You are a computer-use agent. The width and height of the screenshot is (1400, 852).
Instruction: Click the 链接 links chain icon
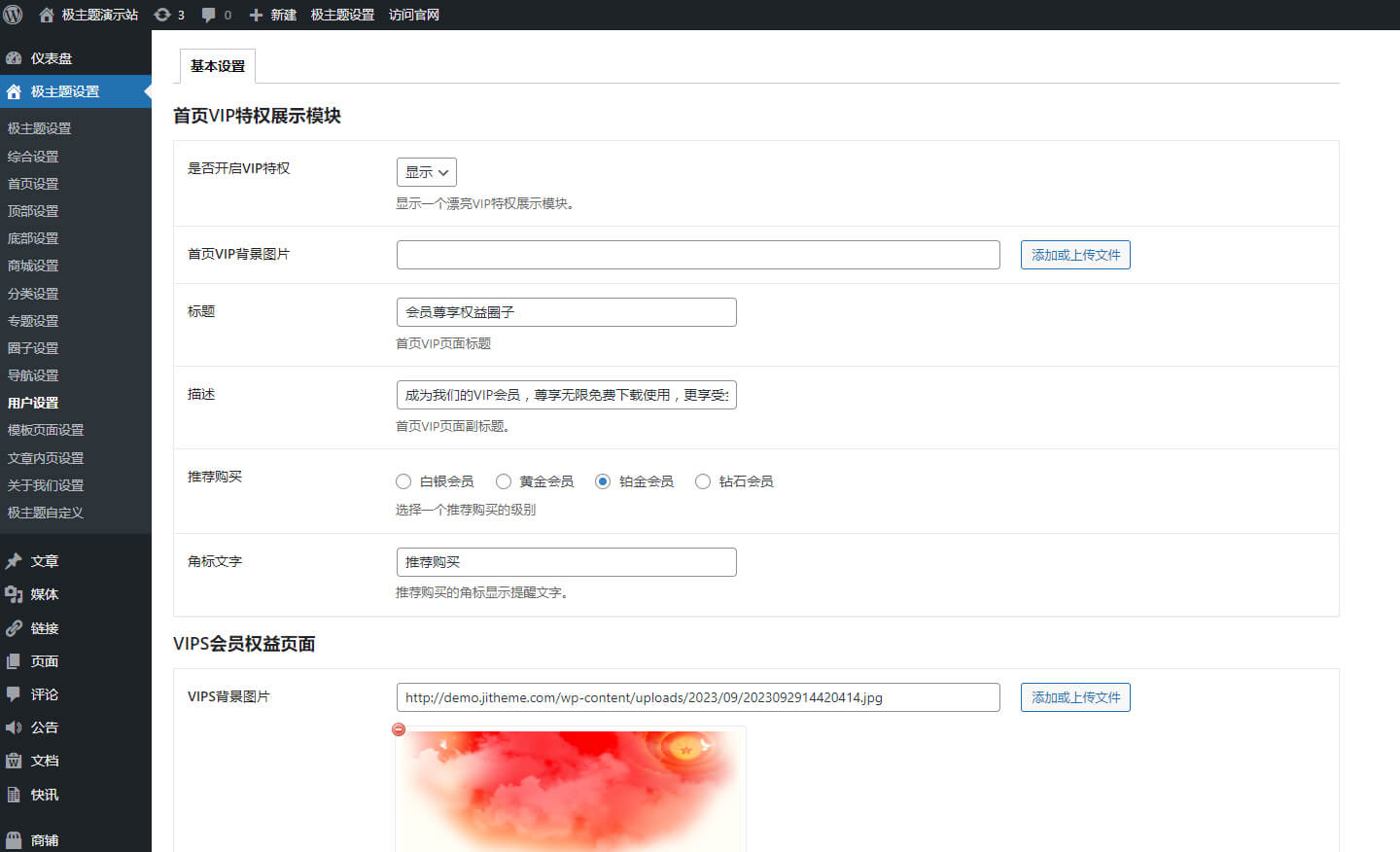tap(14, 628)
